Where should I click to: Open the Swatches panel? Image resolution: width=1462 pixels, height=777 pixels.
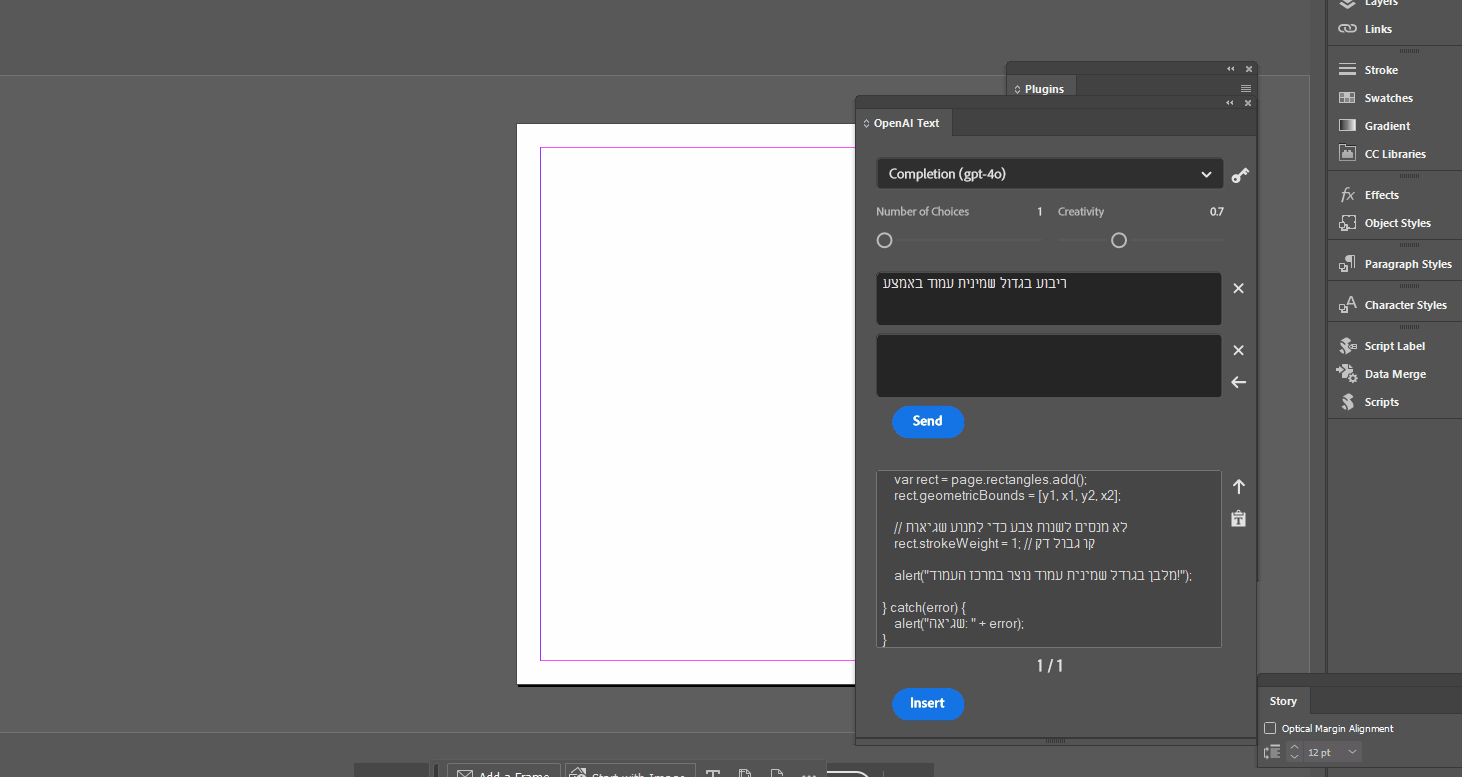1388,98
